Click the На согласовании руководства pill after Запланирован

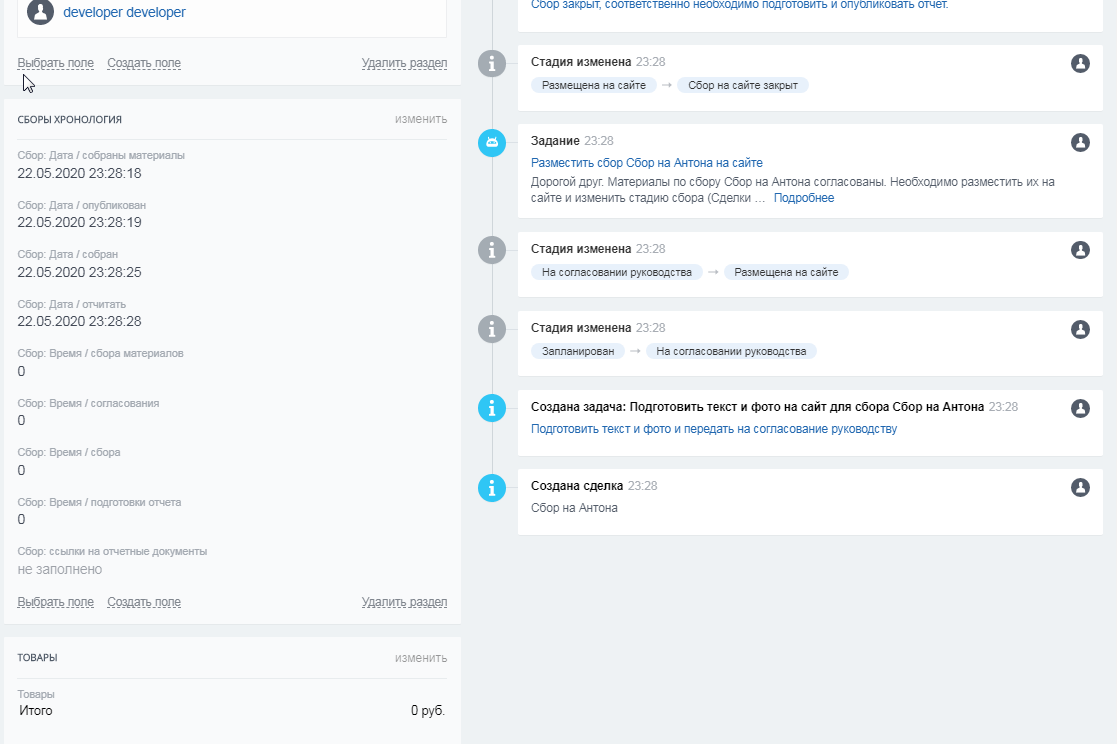point(731,351)
